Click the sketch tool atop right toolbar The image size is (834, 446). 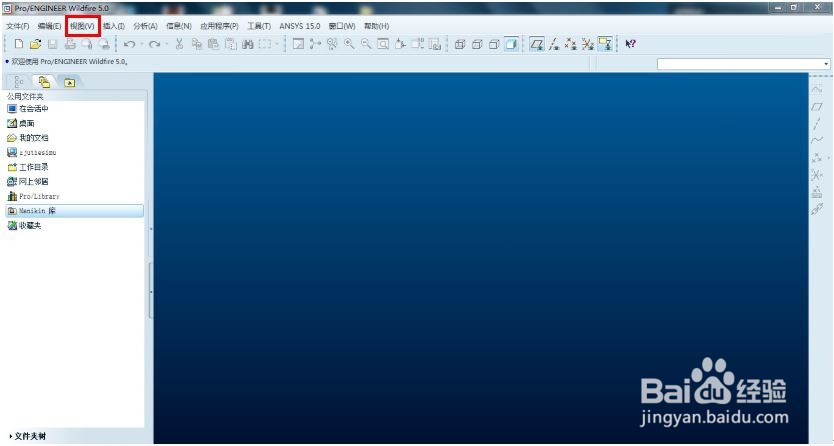click(x=816, y=89)
